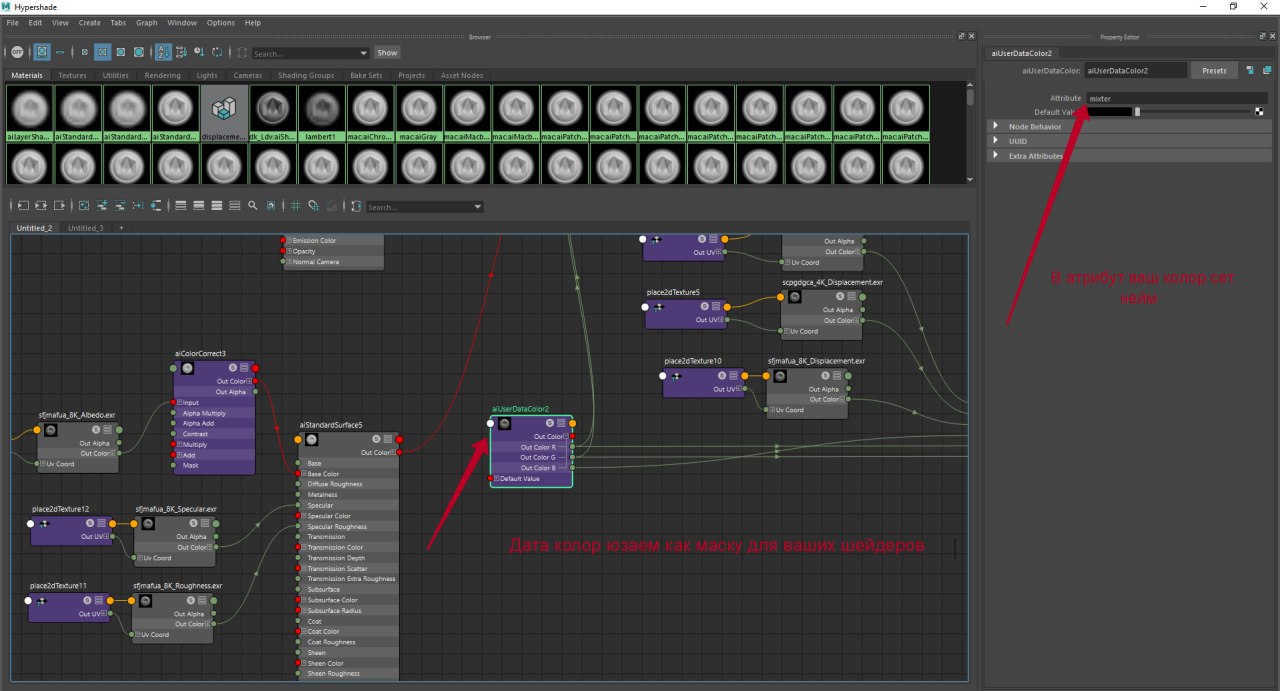1280x691 pixels.
Task: Click the input connections graph icon
Action: pos(24,206)
